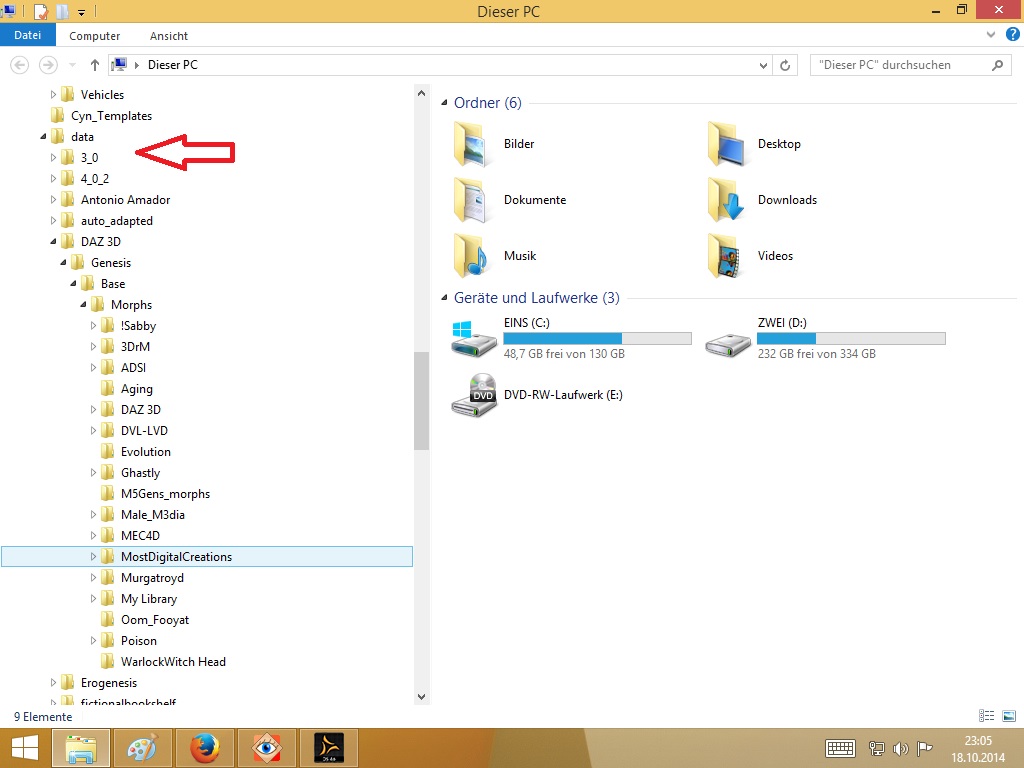The width and height of the screenshot is (1024, 768).
Task: Refresh the Dieser PC view
Action: click(x=785, y=65)
